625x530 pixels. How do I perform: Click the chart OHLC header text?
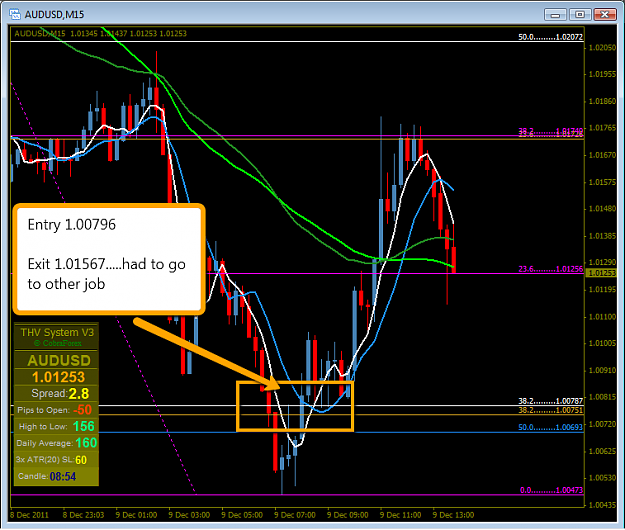click(100, 33)
